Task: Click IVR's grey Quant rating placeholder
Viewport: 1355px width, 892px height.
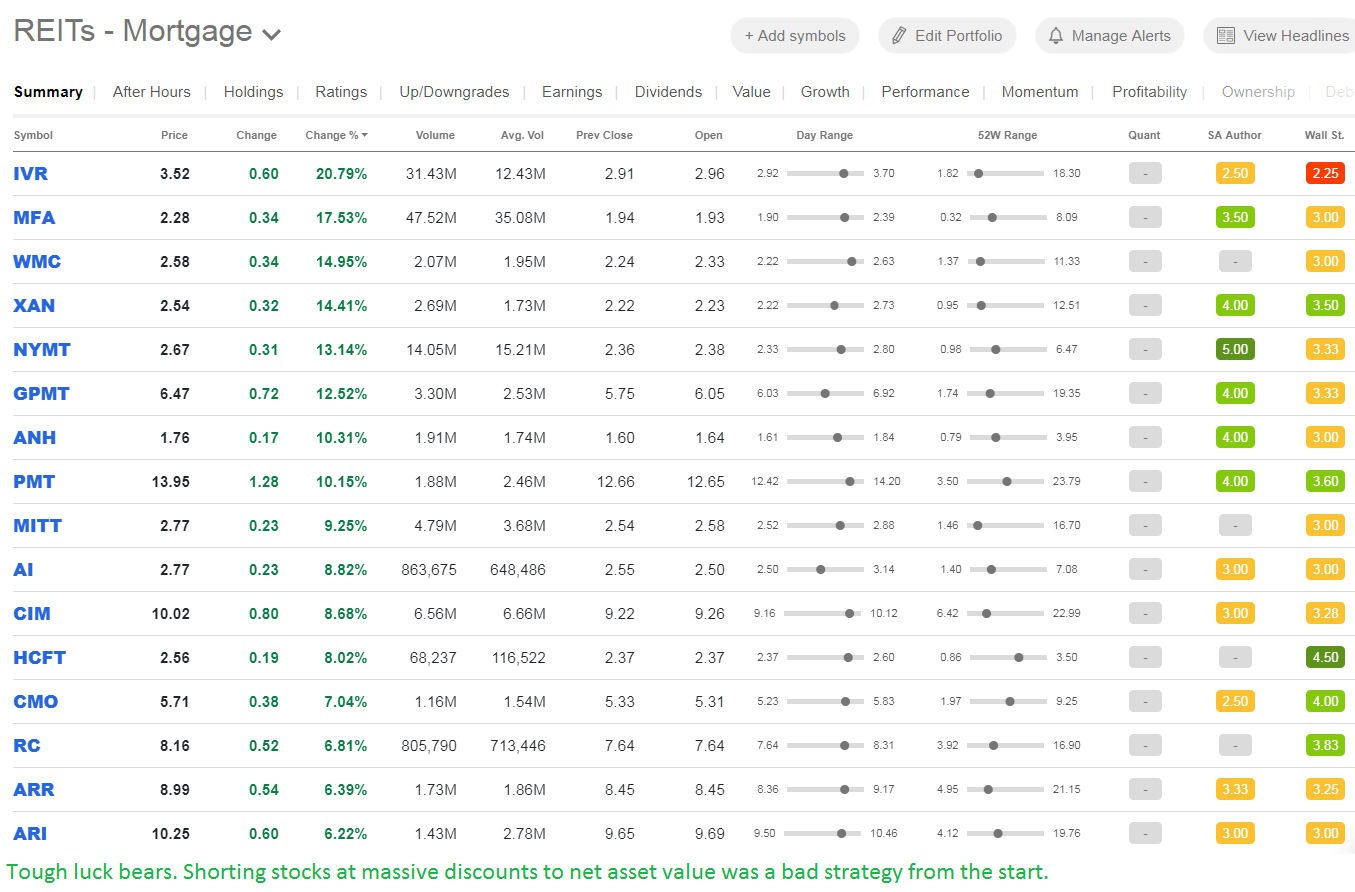Action: [1145, 174]
